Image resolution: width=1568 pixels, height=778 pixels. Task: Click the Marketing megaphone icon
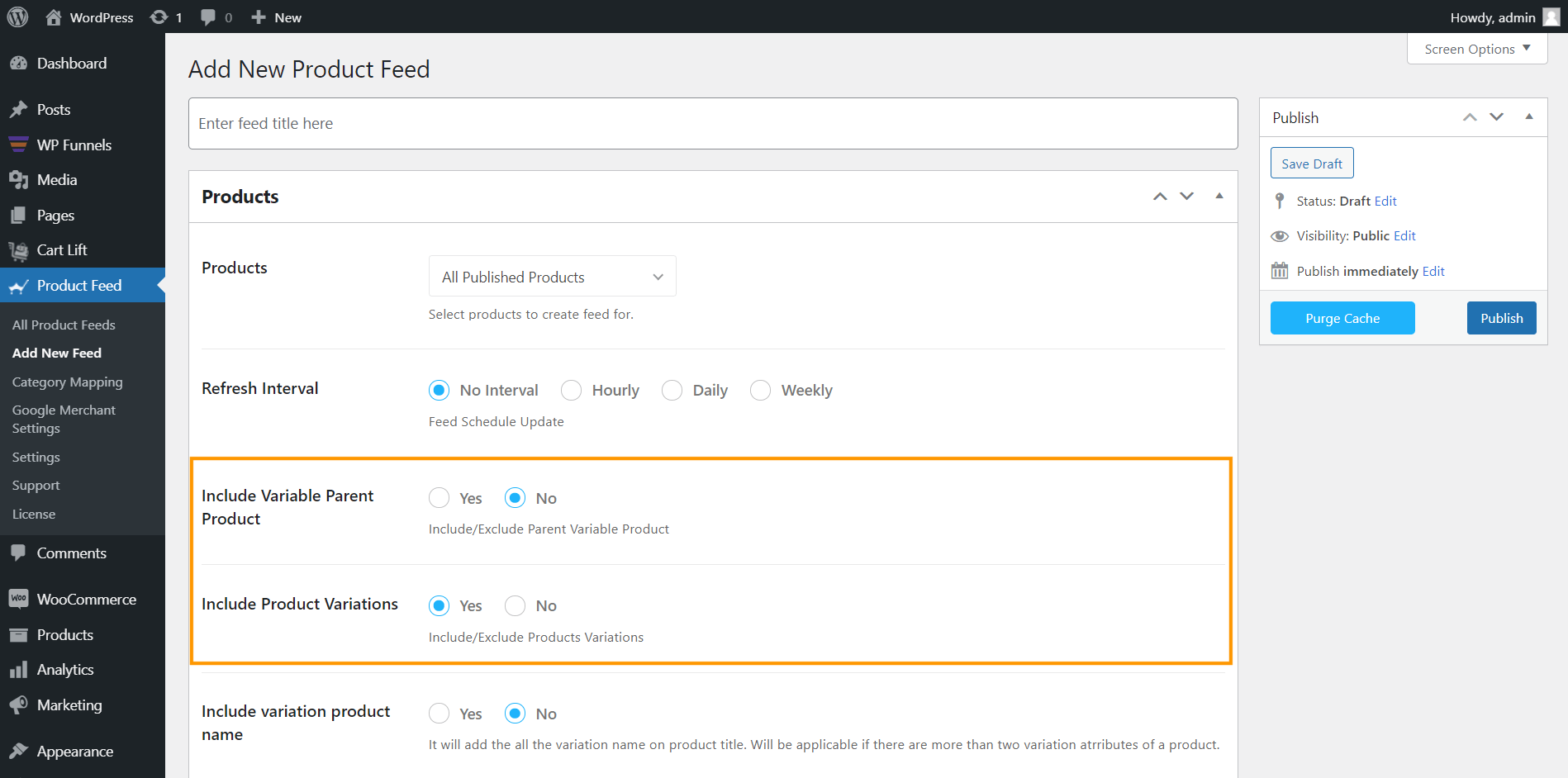click(x=19, y=705)
